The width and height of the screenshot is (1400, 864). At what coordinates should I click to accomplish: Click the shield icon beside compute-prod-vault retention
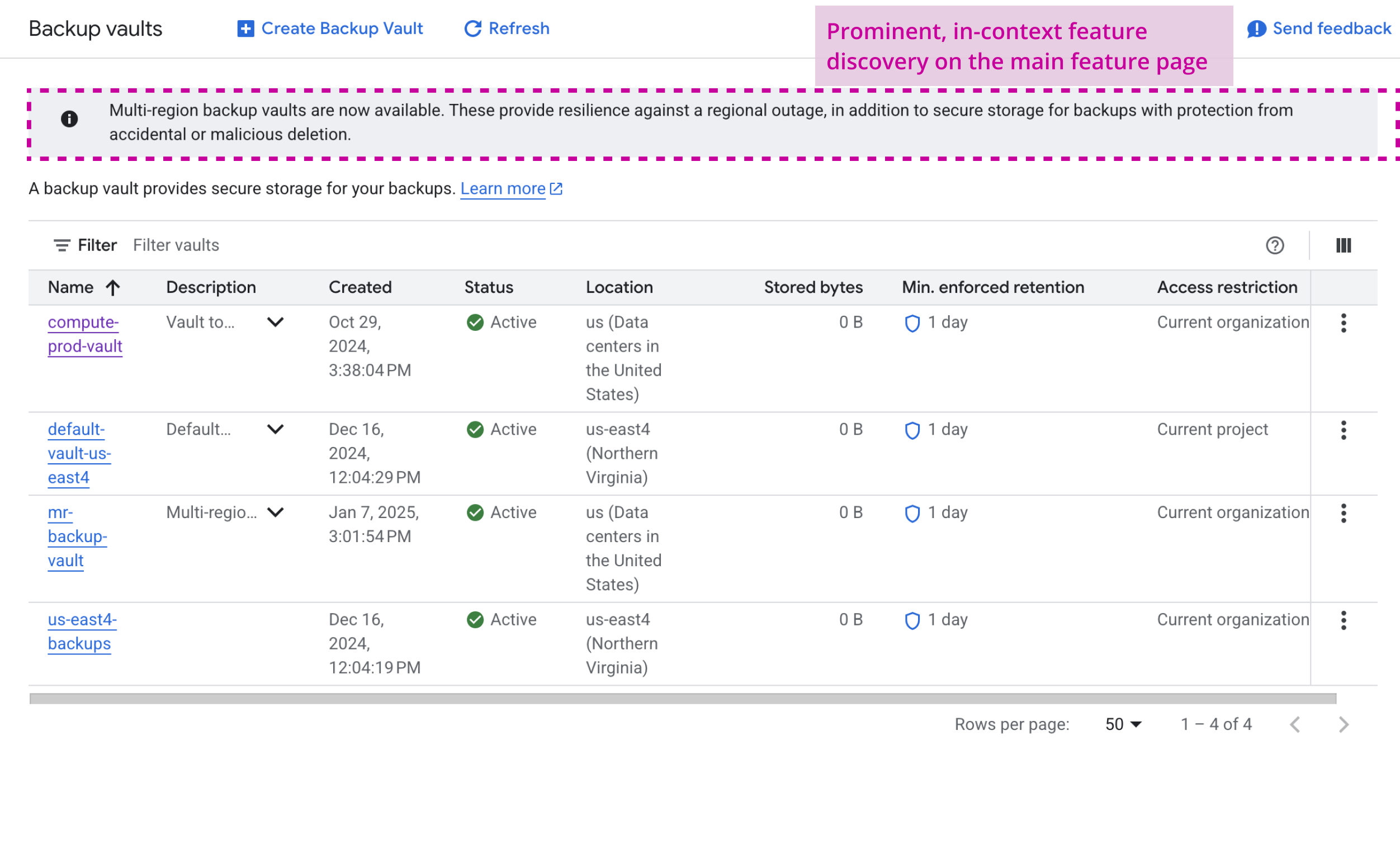pyautogui.click(x=913, y=324)
